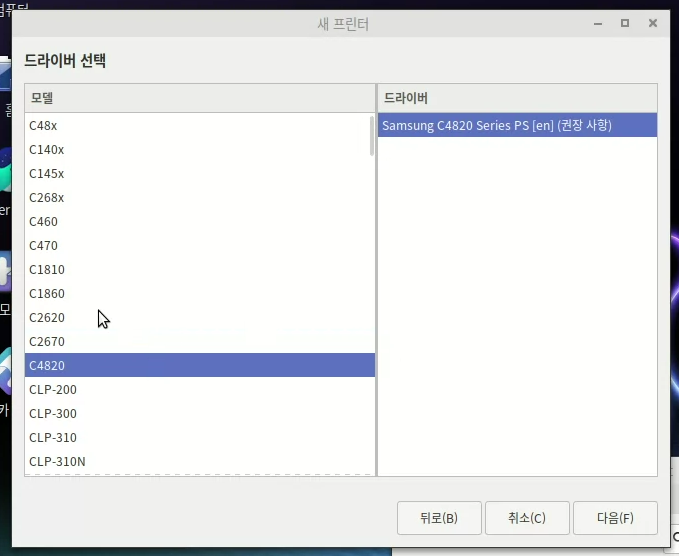Pick the C268x model entry
The image size is (679, 556).
[x=200, y=197]
